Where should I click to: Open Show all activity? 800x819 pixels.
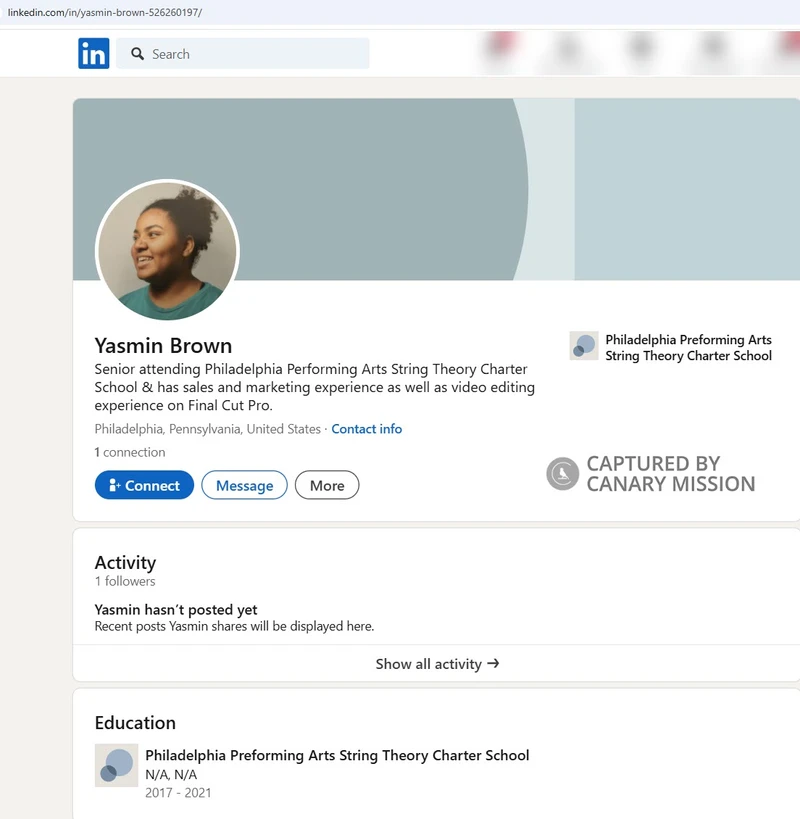click(437, 663)
